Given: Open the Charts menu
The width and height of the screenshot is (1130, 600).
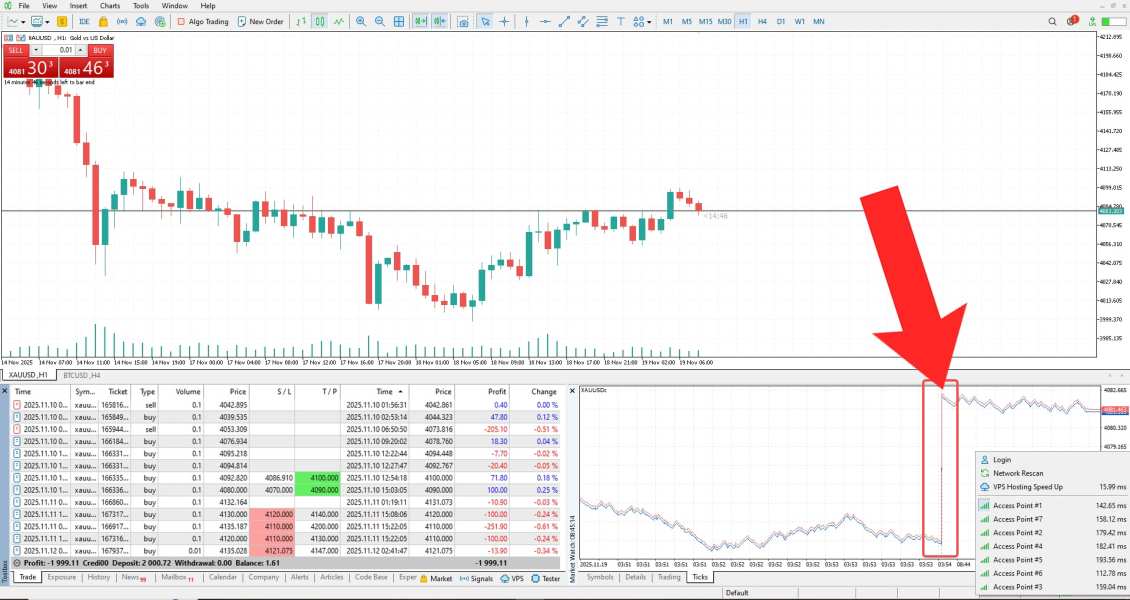Looking at the screenshot, I should coord(110,6).
